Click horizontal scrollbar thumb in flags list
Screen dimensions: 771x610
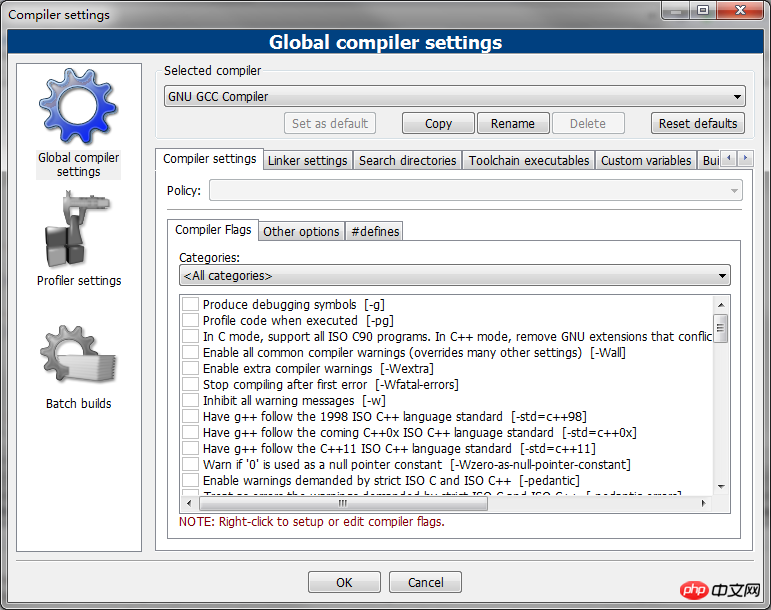[x=343, y=503]
